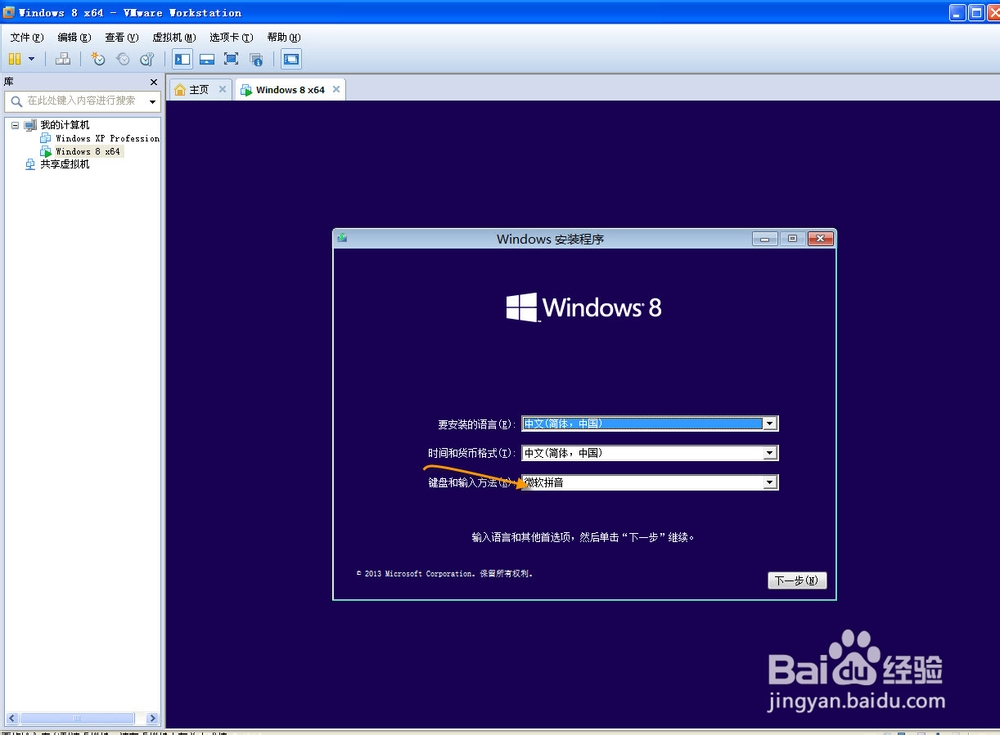Open the 编辑(E) menu
This screenshot has width=1000, height=735.
74,37
